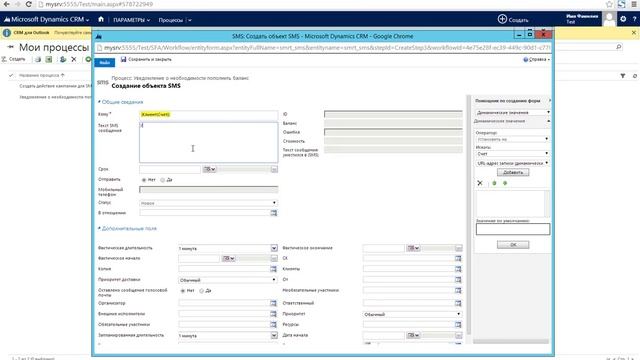
Task: Click the user avatar picture
Action: point(609,19)
